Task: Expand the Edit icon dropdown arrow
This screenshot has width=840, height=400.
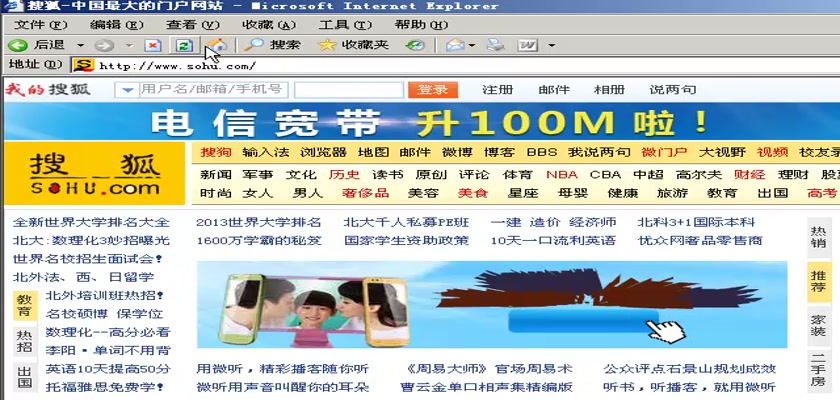Action: click(x=551, y=46)
